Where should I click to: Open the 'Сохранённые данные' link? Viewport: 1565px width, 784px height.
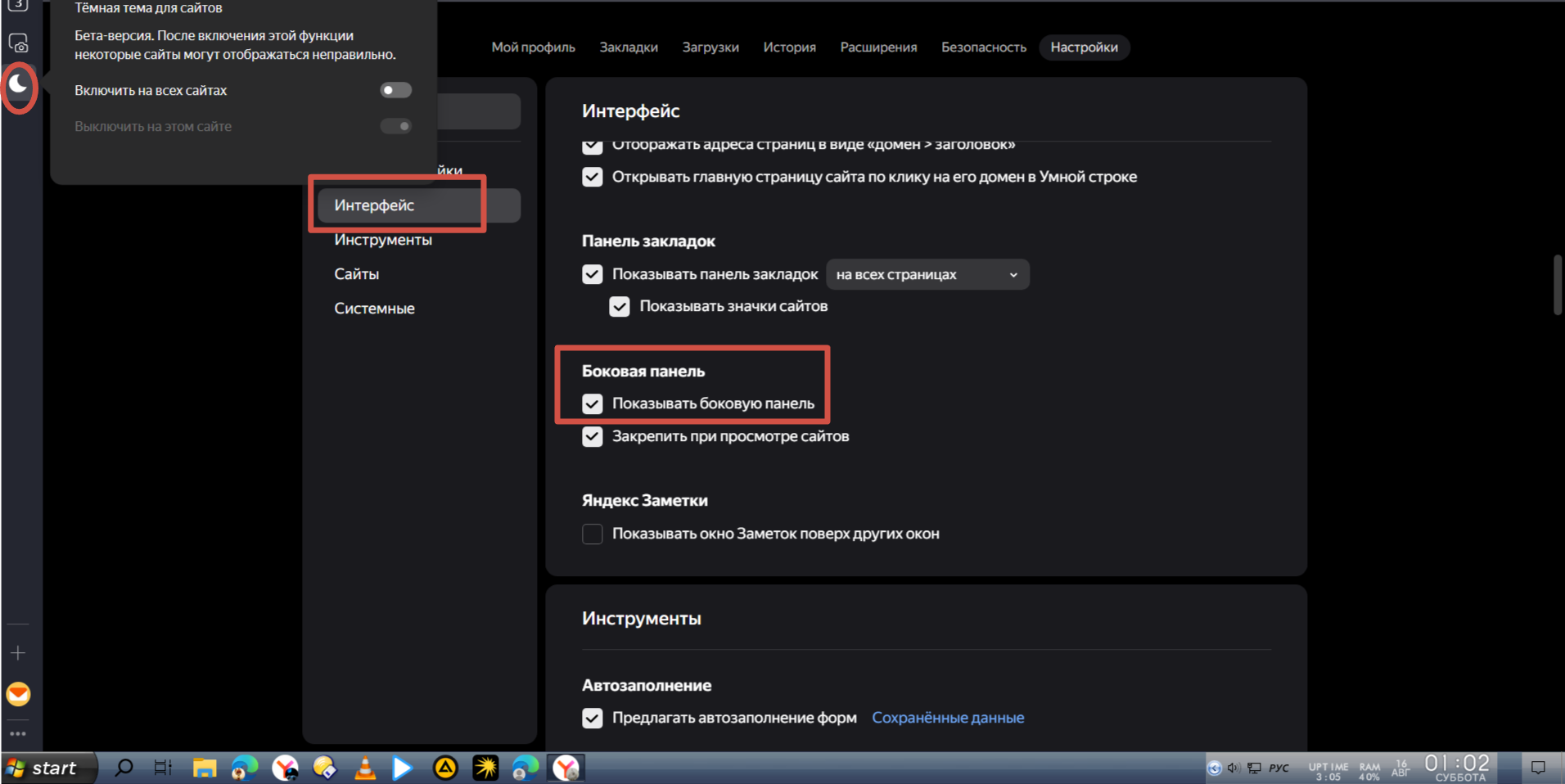[x=948, y=718]
